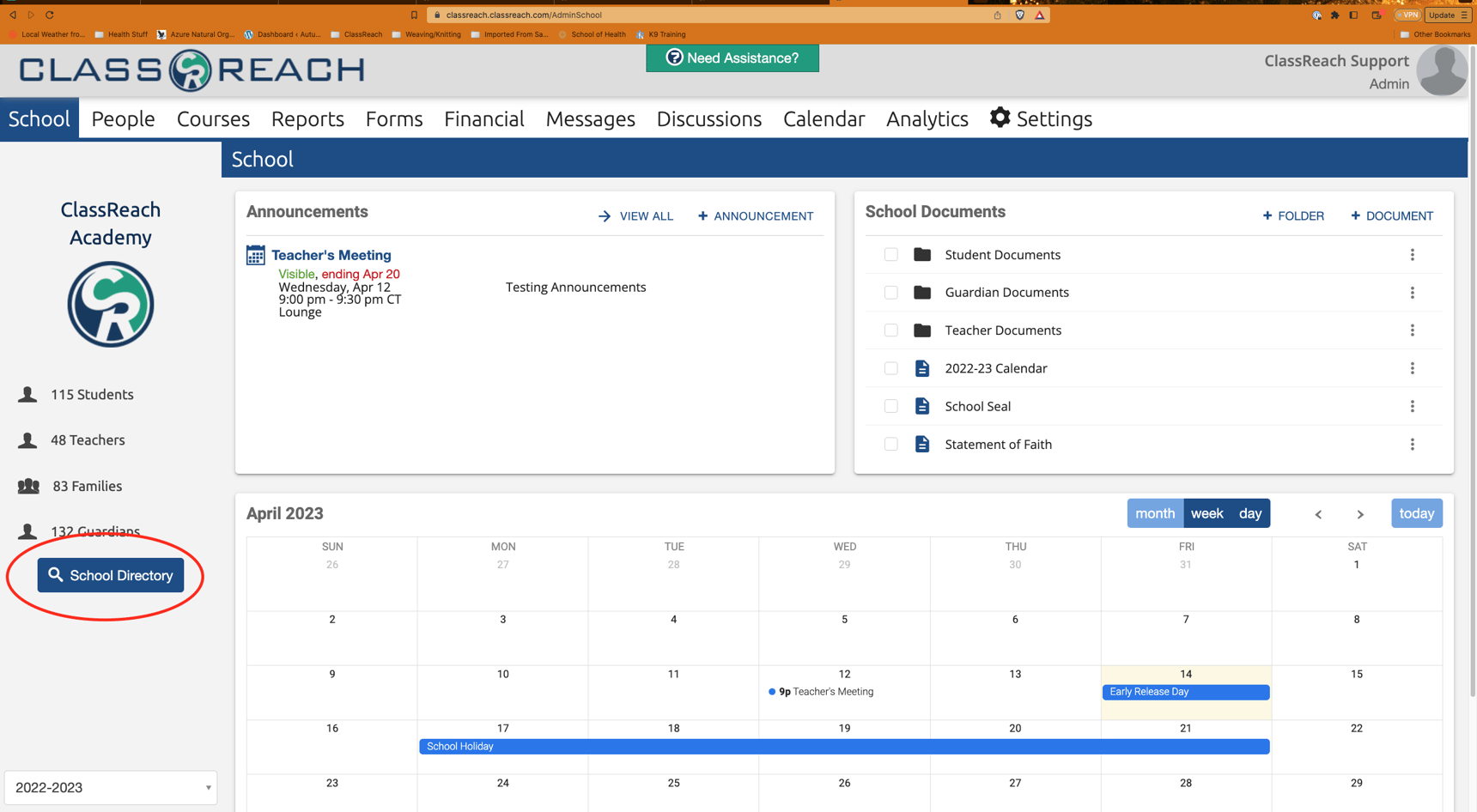1477x812 pixels.
Task: Open options menu for Guardian Documents
Action: [x=1412, y=293]
